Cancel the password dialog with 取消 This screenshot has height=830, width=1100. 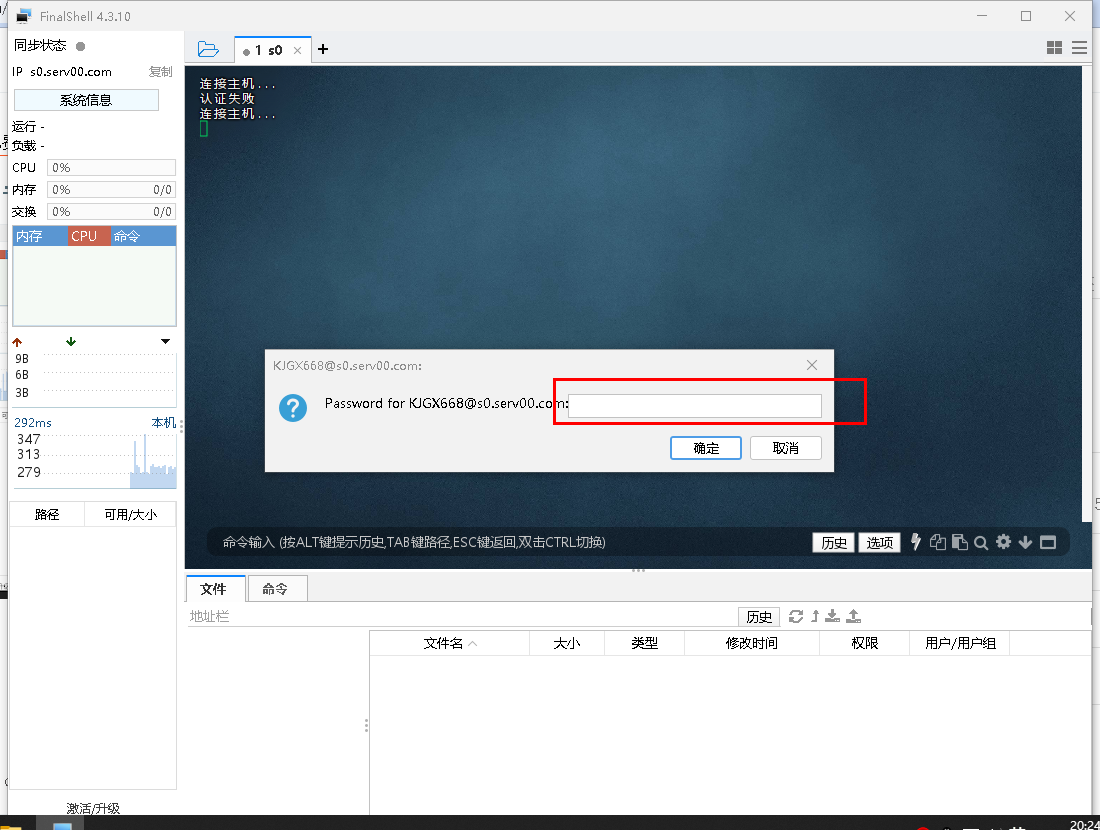tap(786, 448)
